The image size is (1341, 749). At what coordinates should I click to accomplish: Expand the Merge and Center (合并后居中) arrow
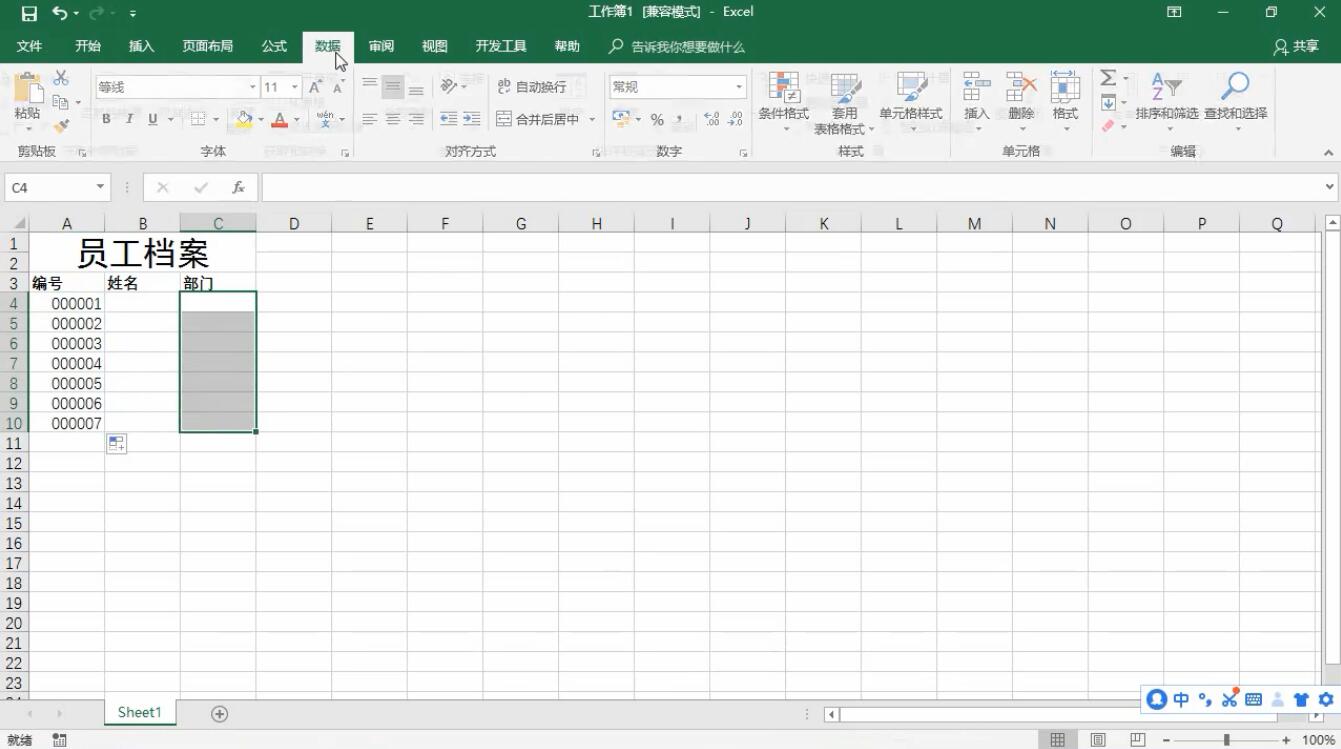pyautogui.click(x=592, y=119)
